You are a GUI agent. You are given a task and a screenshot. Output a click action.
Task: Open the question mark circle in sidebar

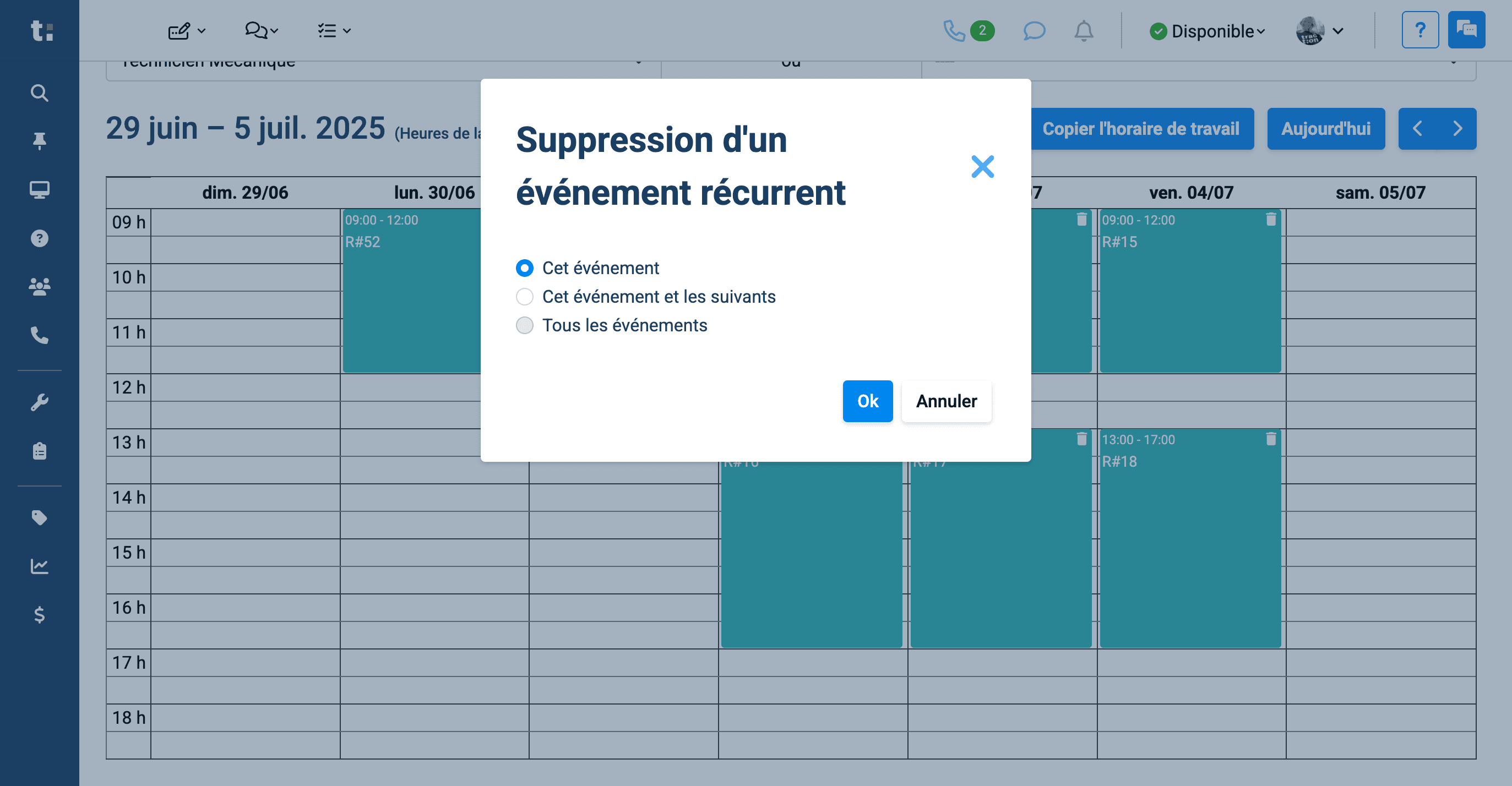pos(39,238)
